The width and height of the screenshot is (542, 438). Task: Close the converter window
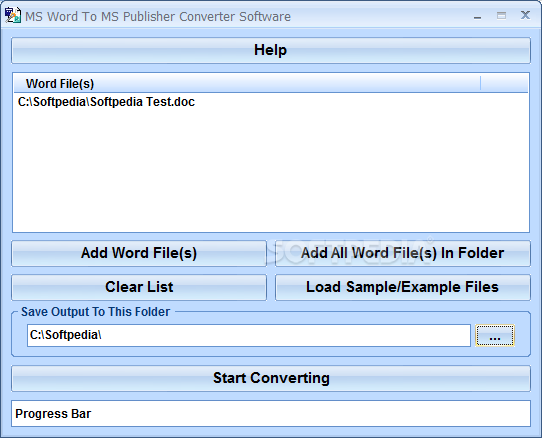coord(525,15)
